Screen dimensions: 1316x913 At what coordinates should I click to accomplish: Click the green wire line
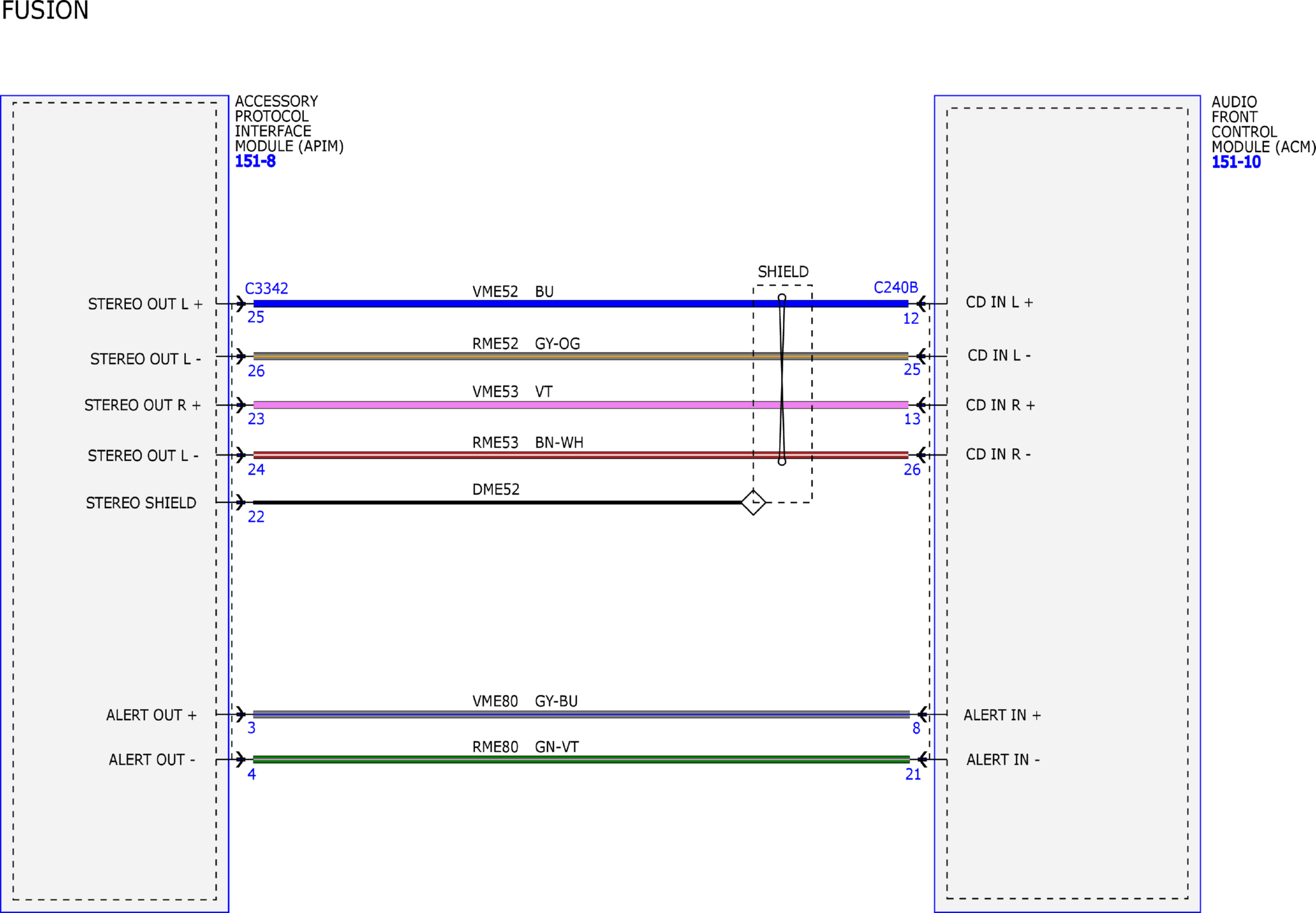tap(581, 759)
